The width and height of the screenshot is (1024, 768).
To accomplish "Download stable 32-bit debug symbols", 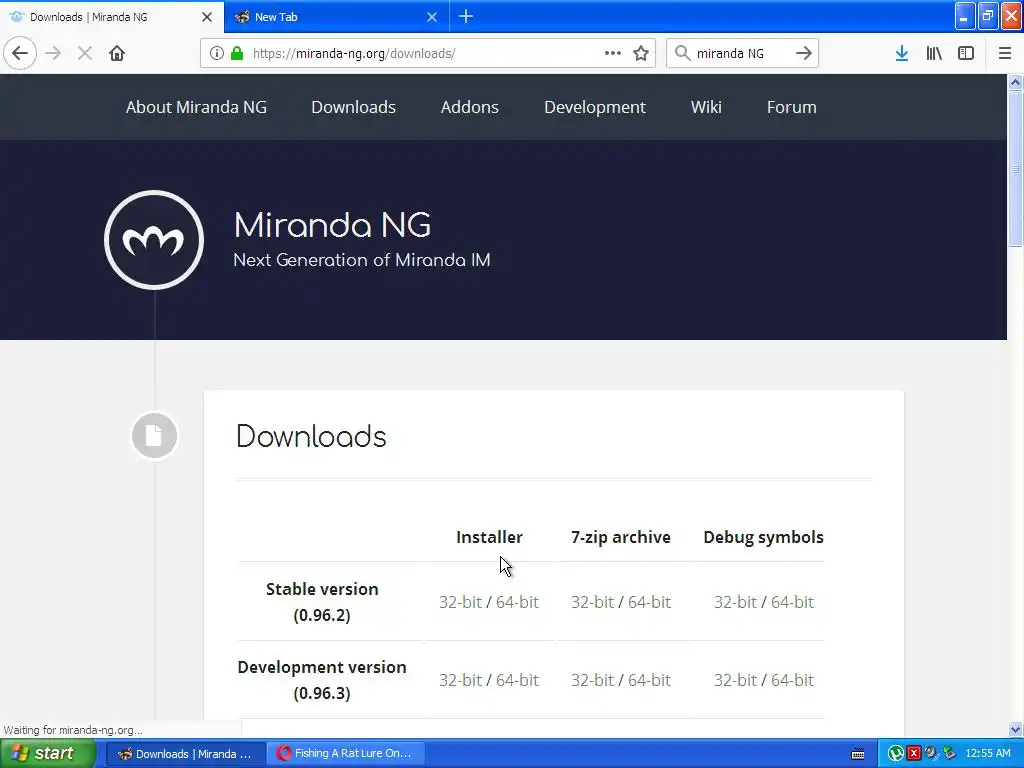I will (x=735, y=601).
